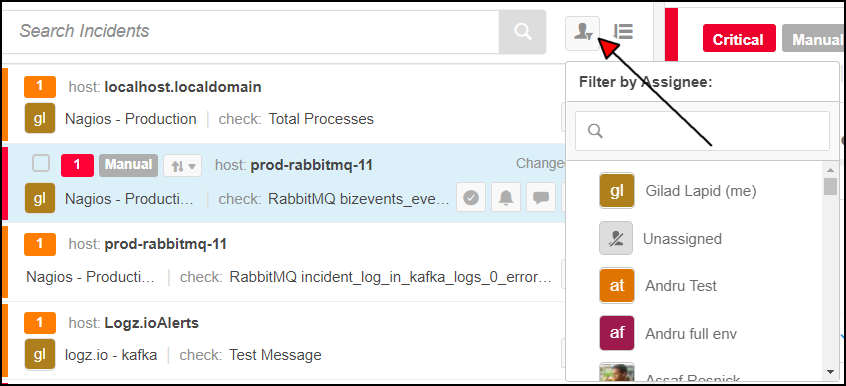This screenshot has height=386, width=846.
Task: Click the gl avatar on localhost.localdomain incident
Action: coord(40,118)
